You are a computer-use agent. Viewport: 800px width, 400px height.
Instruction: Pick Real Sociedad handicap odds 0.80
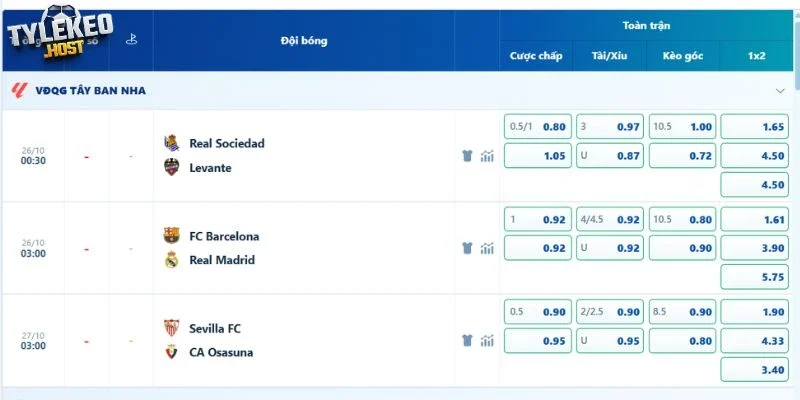[x=538, y=127]
